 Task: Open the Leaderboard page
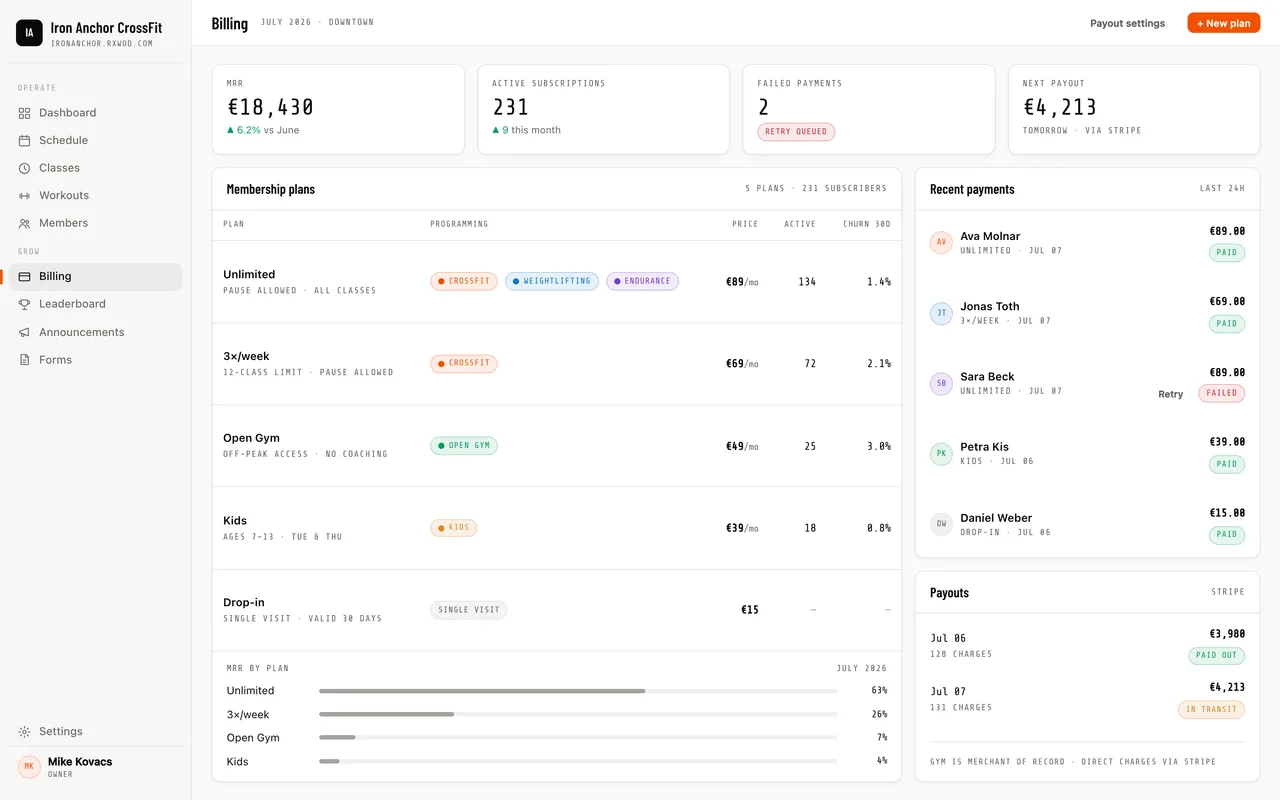coord(96,304)
